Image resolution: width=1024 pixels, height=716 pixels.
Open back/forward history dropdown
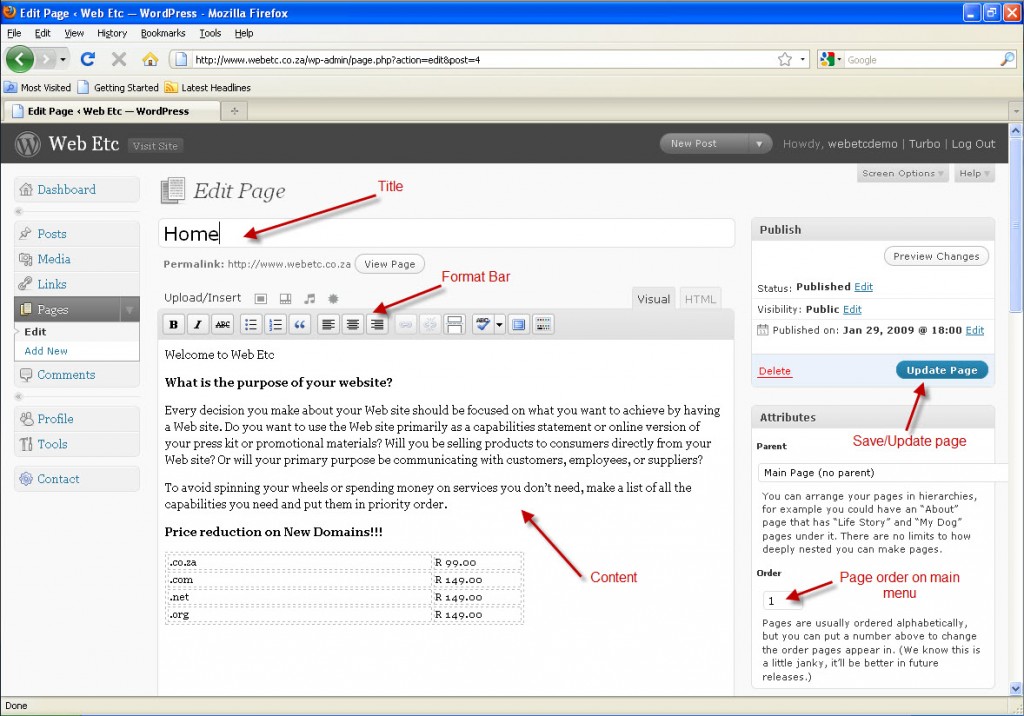(63, 59)
